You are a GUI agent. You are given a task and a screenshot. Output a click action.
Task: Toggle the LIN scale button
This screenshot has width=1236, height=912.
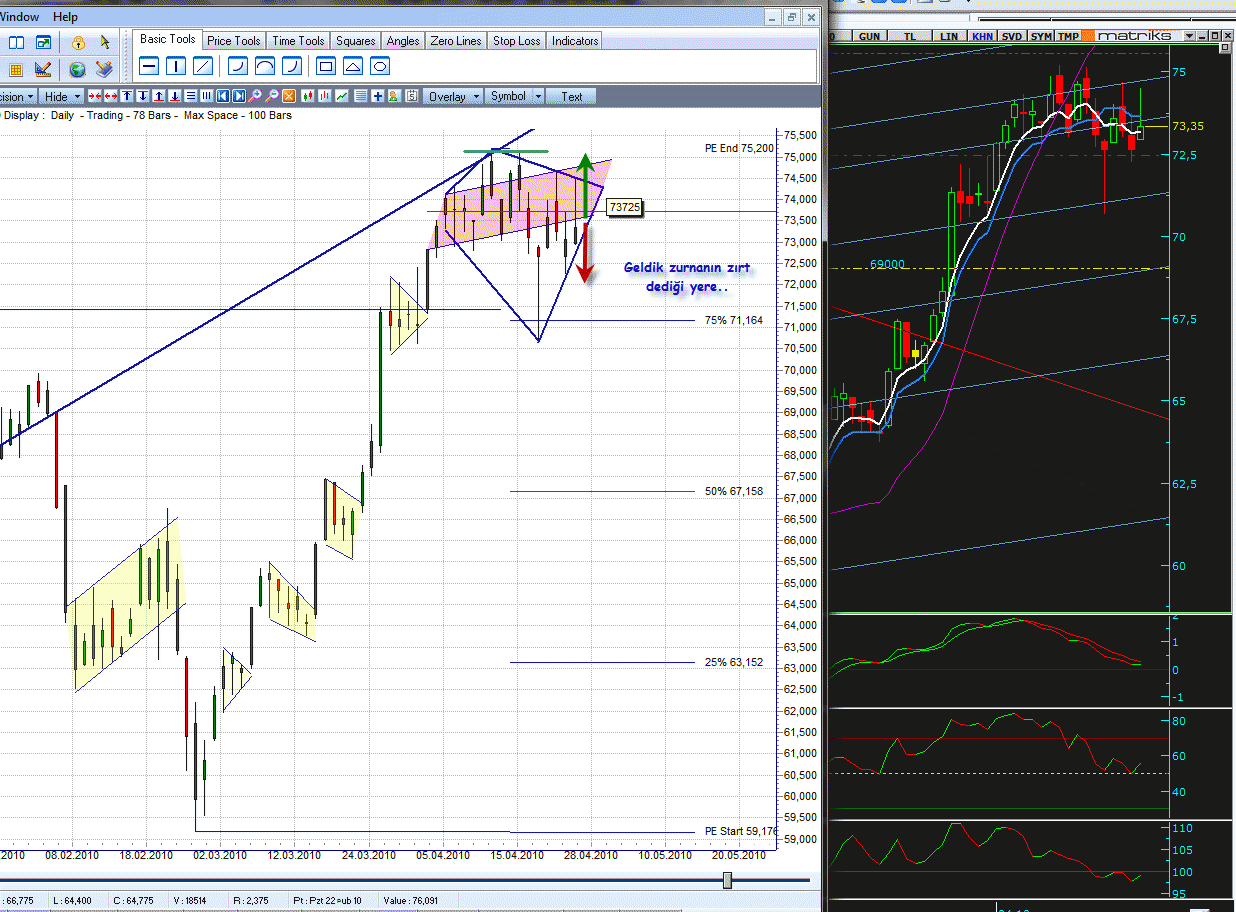950,36
